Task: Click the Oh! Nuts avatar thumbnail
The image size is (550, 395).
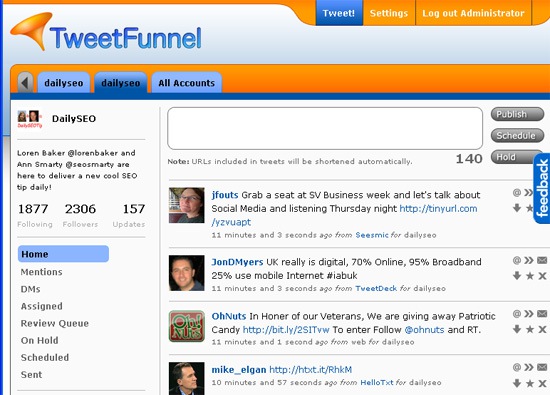Action: pos(187,326)
